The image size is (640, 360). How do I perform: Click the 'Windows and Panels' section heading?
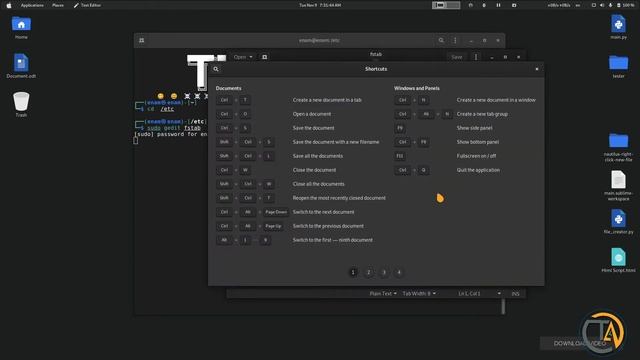[x=417, y=88]
